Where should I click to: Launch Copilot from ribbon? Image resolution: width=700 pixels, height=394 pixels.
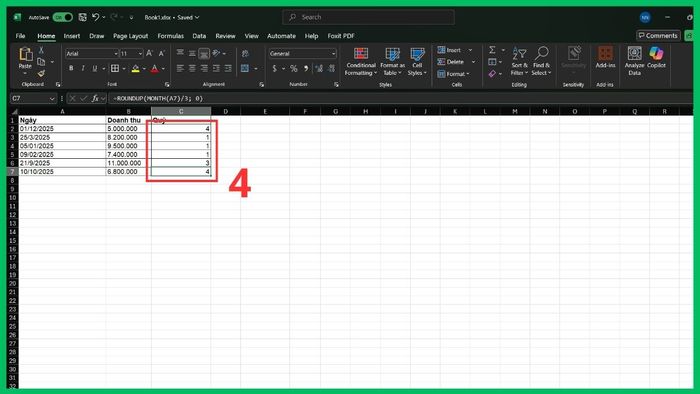click(656, 58)
